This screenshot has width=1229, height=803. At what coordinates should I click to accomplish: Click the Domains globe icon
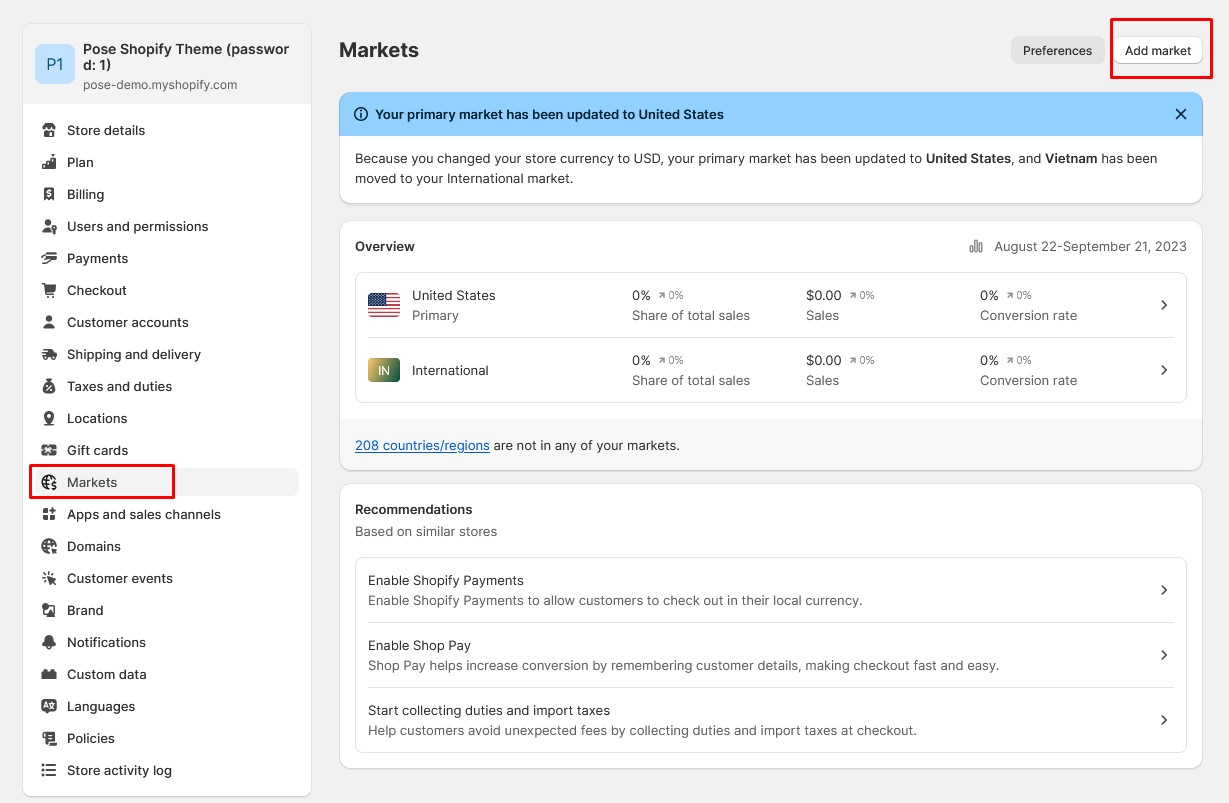pyautogui.click(x=49, y=546)
